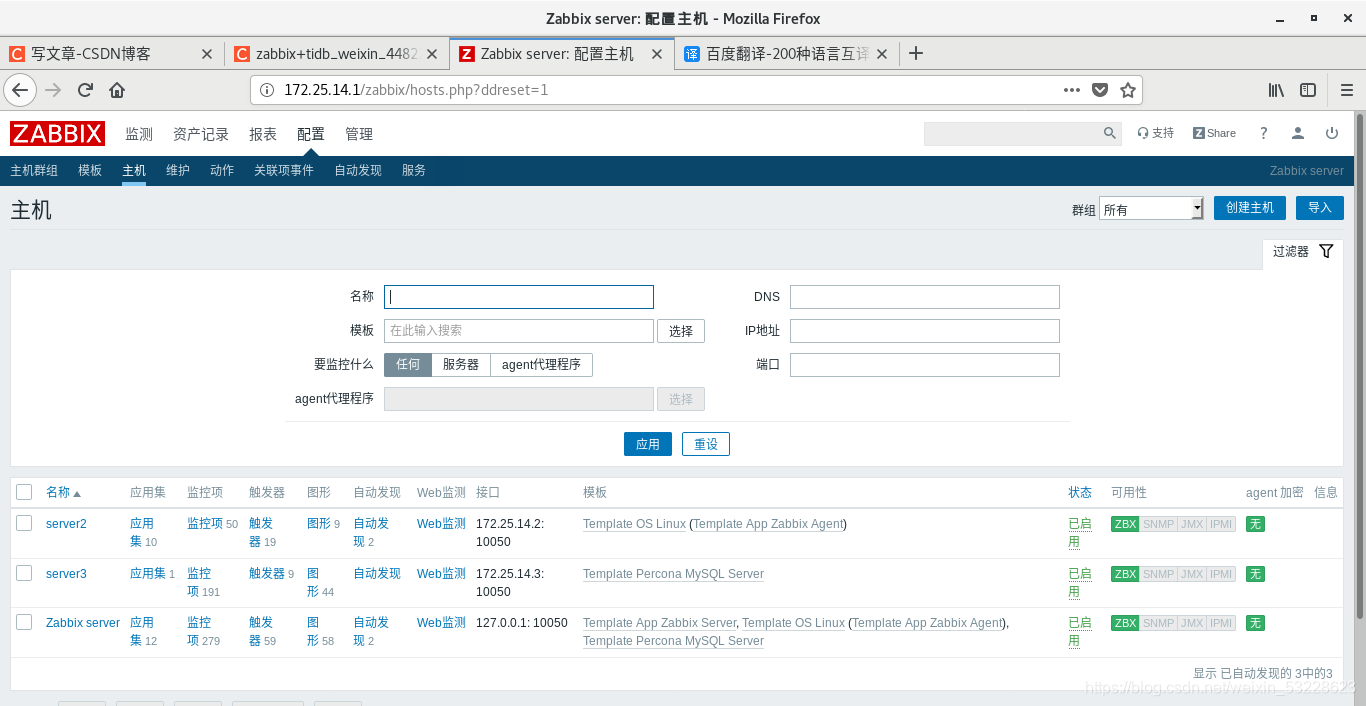Open the 监测 top menu

(139, 134)
